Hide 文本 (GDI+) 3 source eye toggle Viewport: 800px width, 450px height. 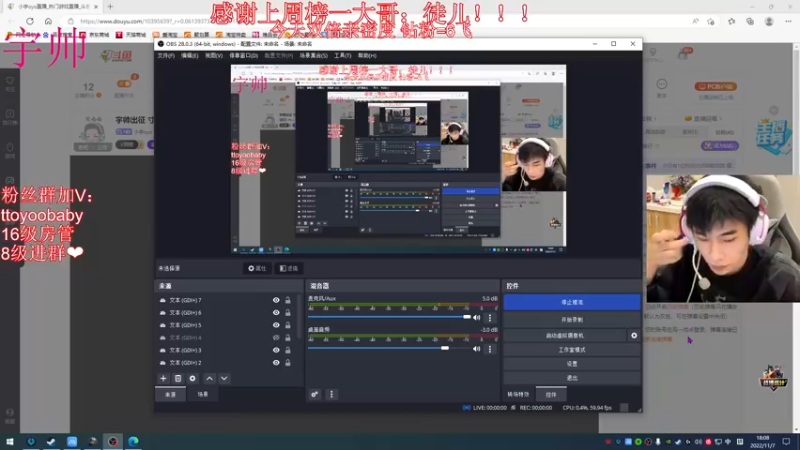tap(276, 350)
